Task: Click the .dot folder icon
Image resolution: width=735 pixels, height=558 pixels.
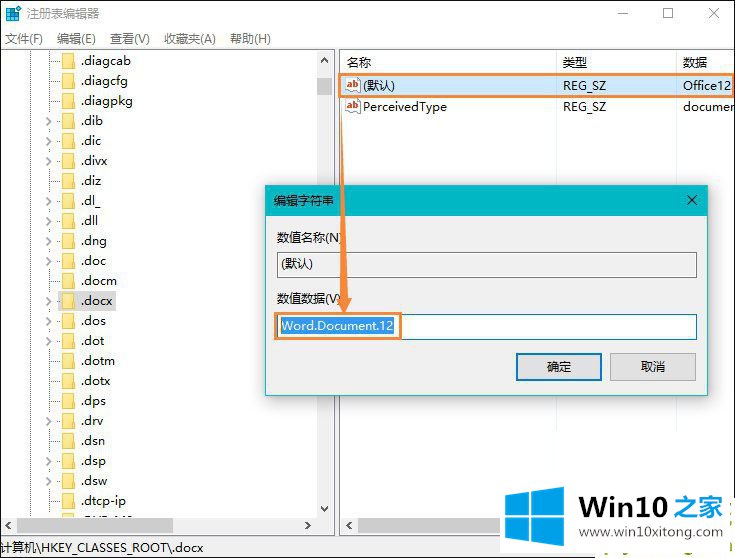Action: click(68, 341)
